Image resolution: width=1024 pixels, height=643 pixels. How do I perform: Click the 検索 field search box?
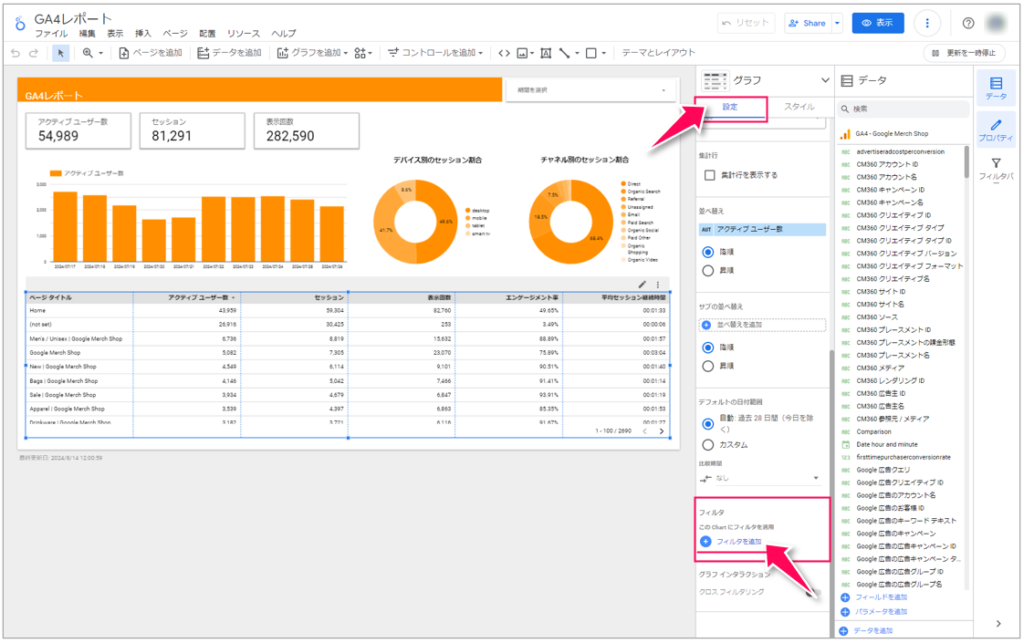pos(903,109)
